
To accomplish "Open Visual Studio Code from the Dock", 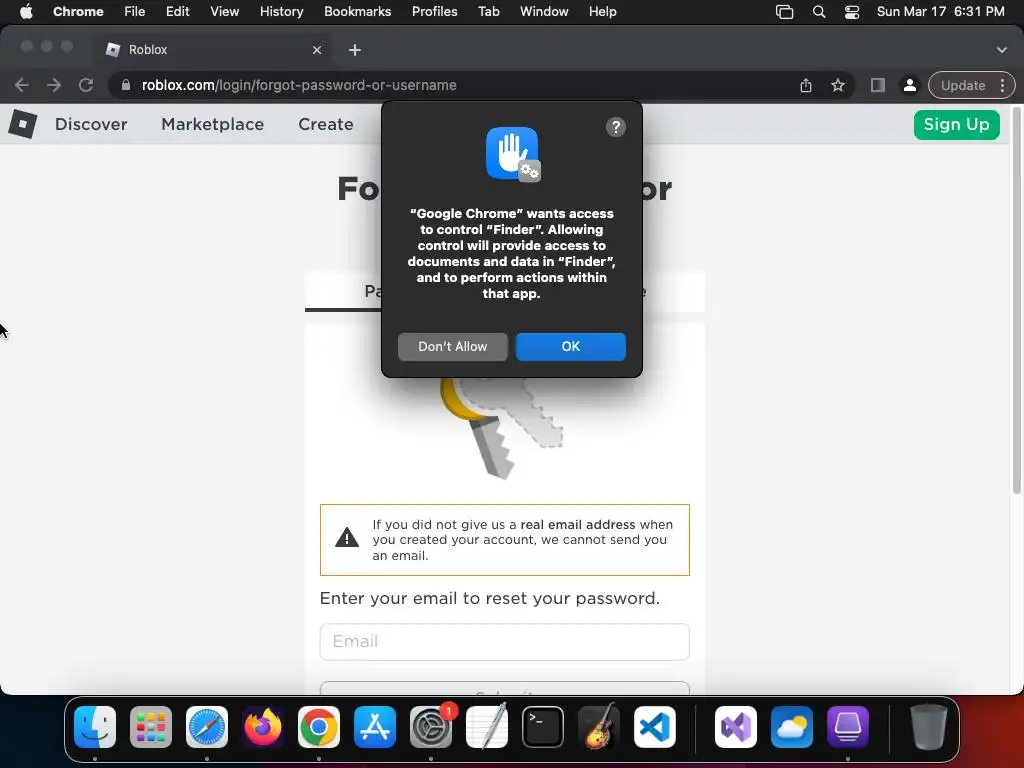I will coord(655,727).
